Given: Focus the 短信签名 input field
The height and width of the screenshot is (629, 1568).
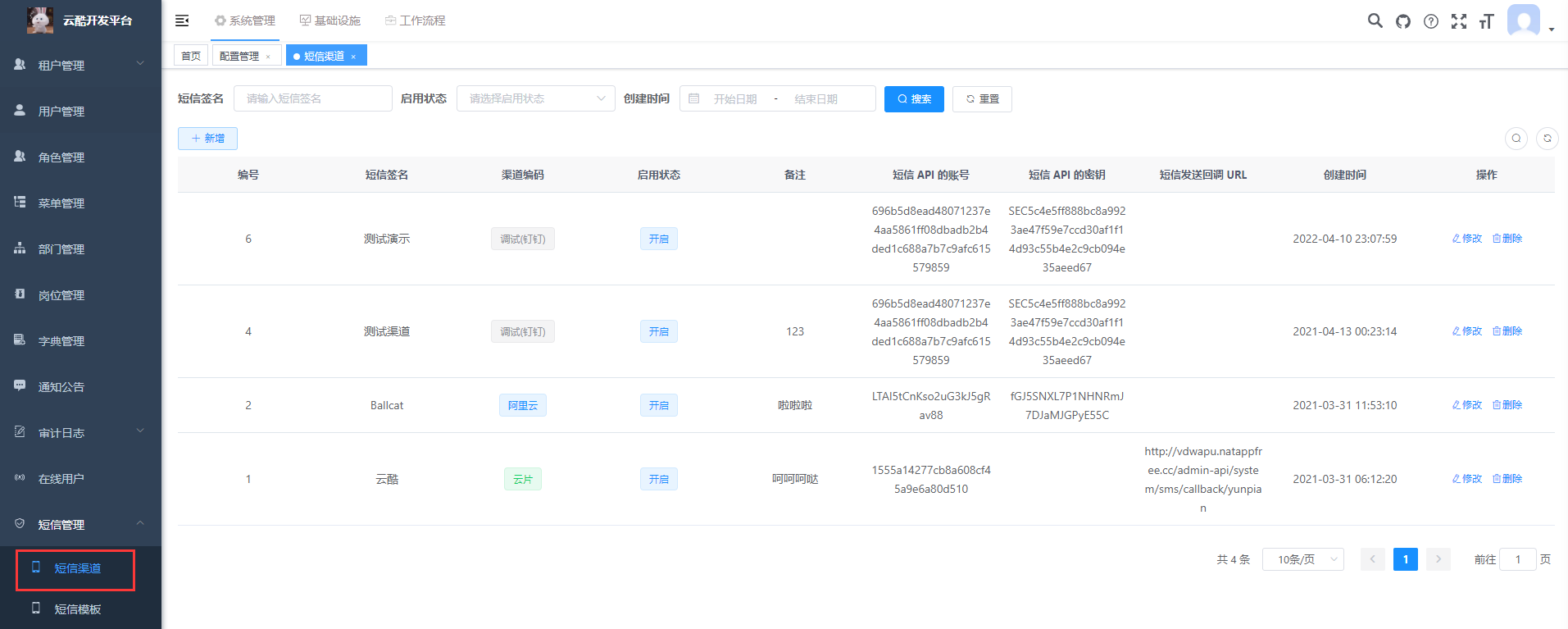Looking at the screenshot, I should (313, 98).
